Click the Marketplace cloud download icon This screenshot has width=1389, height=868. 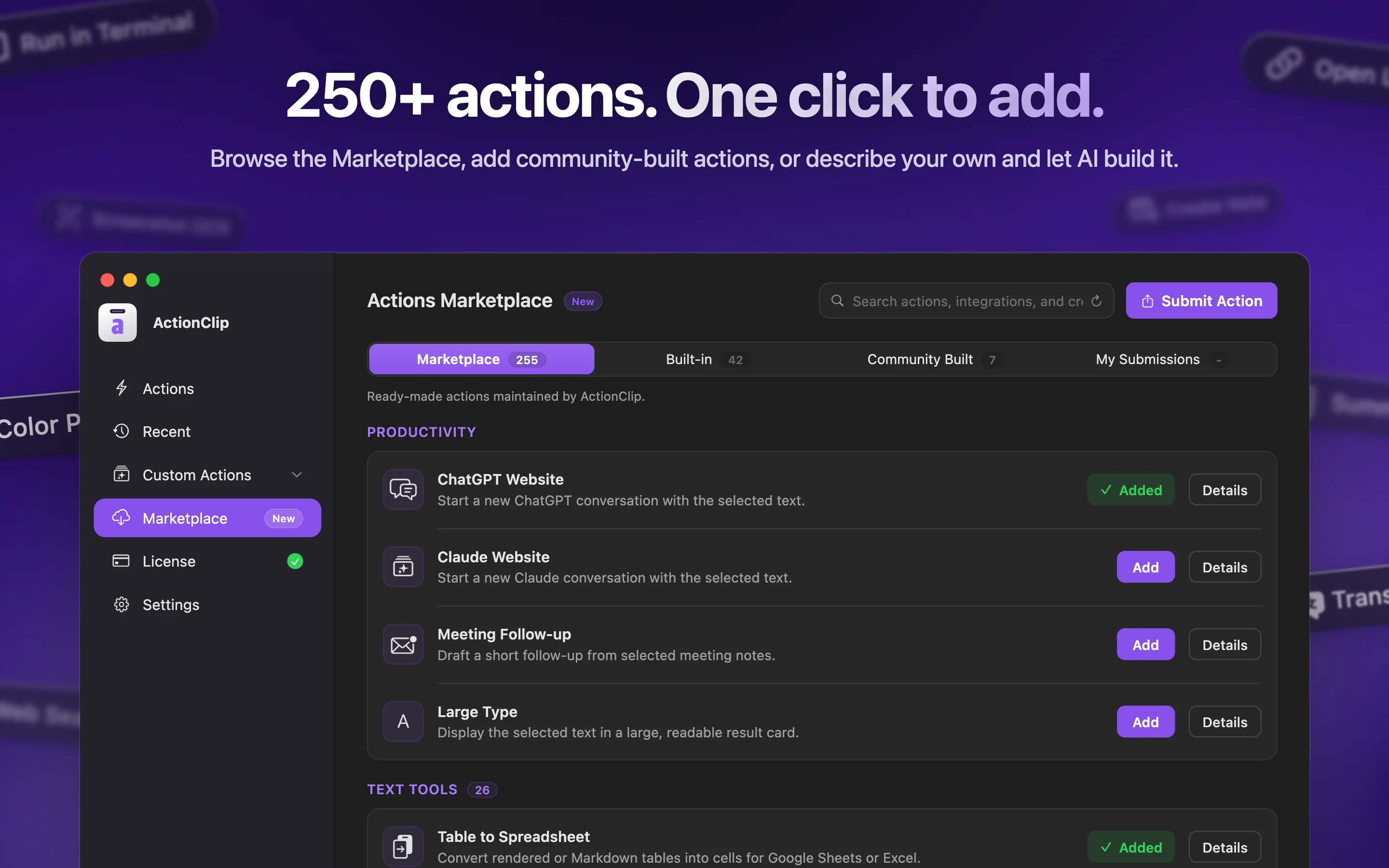point(121,517)
